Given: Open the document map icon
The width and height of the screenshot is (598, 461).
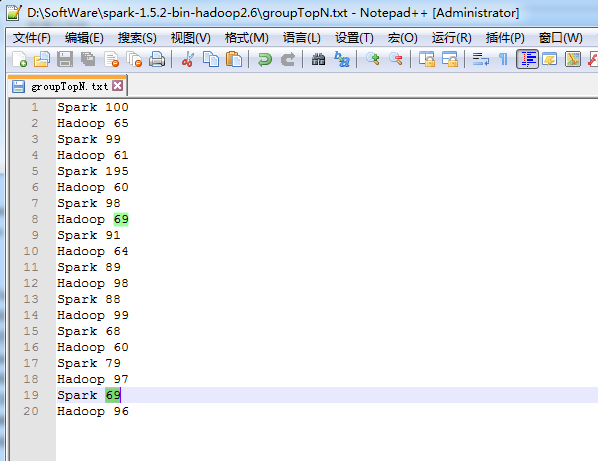Looking at the screenshot, I should [573, 59].
